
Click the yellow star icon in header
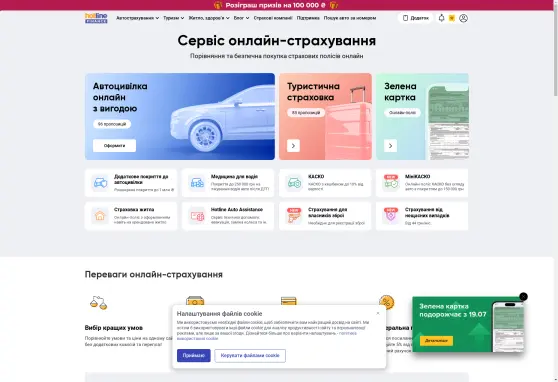click(x=452, y=18)
